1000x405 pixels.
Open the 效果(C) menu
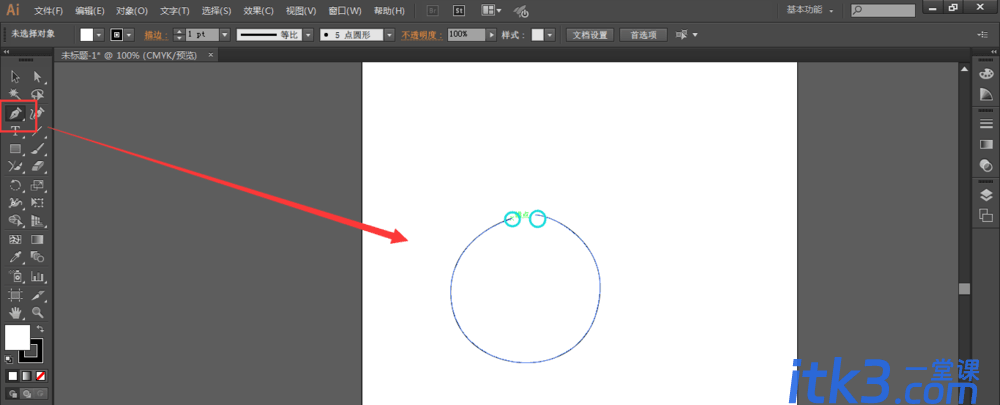[x=258, y=11]
